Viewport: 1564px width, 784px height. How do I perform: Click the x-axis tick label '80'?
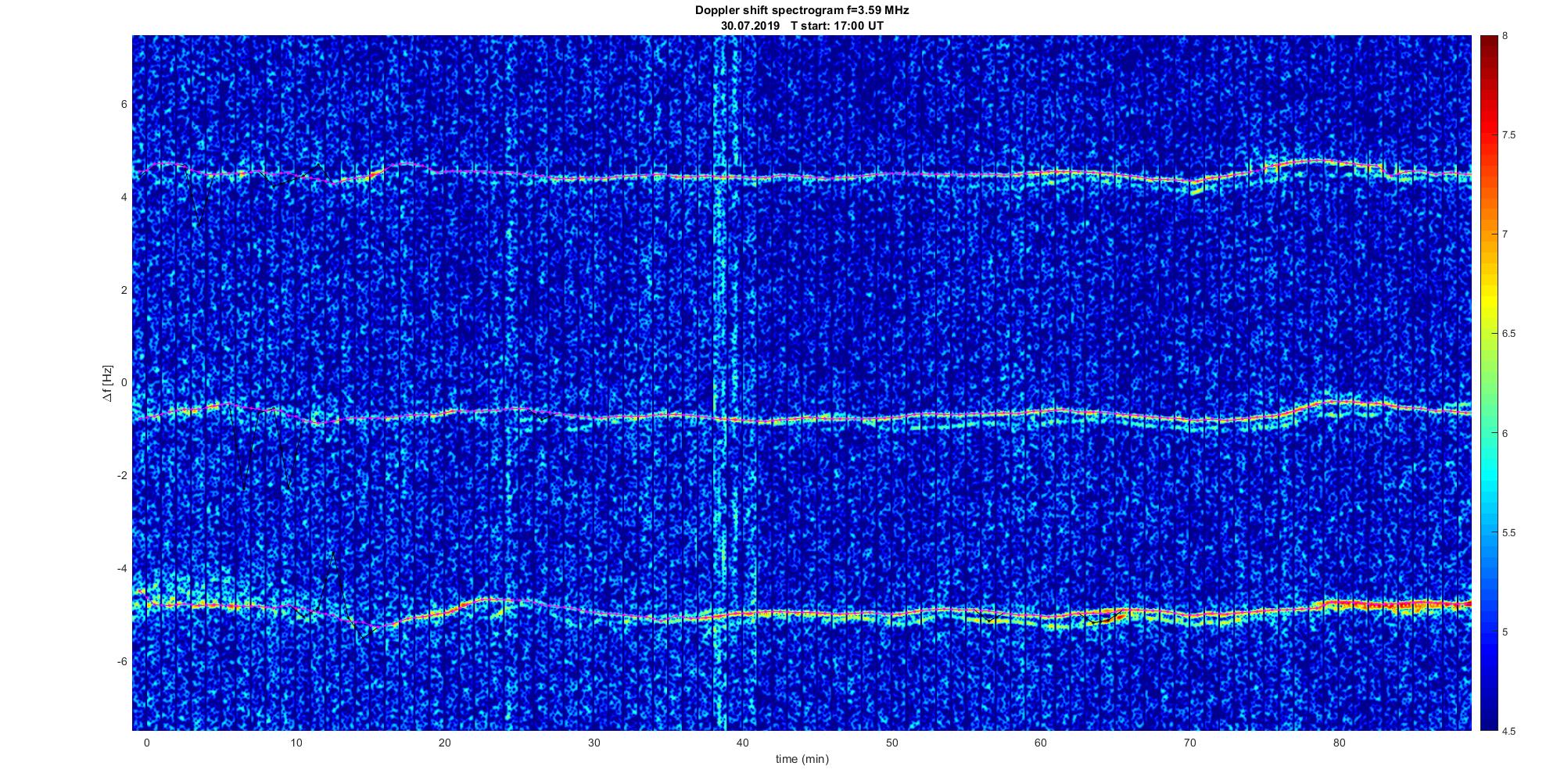click(1339, 743)
